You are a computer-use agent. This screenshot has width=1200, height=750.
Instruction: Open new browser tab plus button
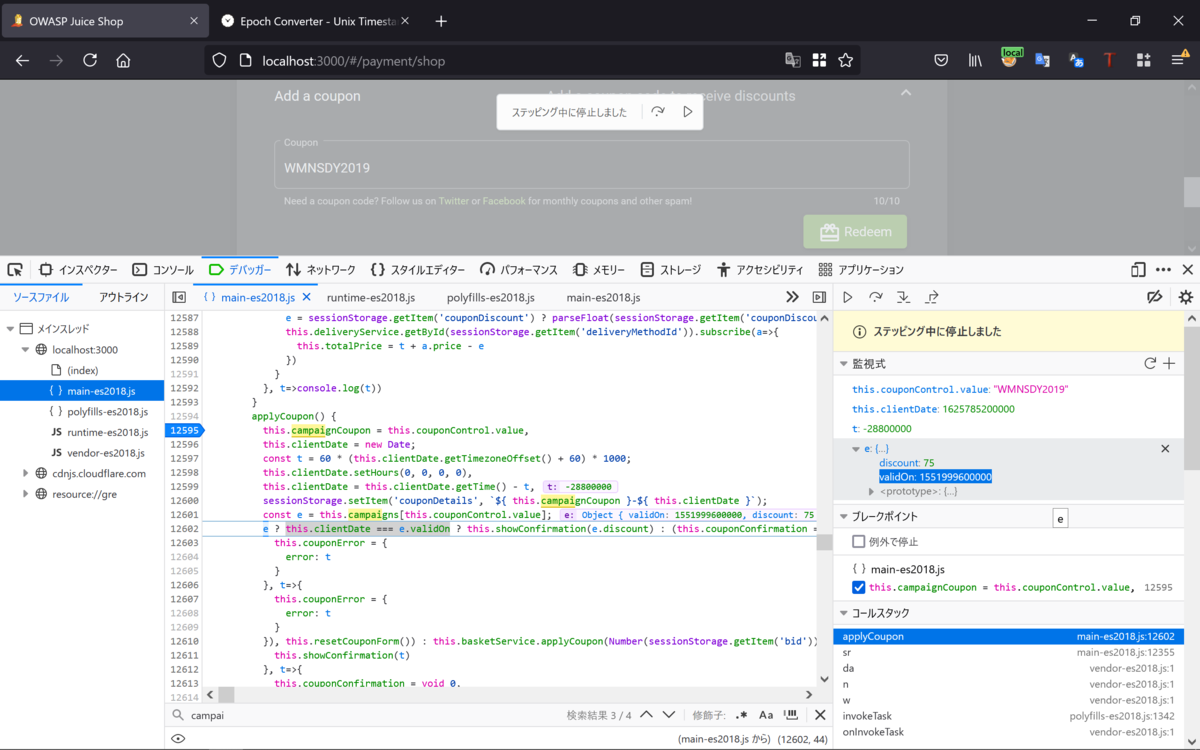pyautogui.click(x=441, y=21)
